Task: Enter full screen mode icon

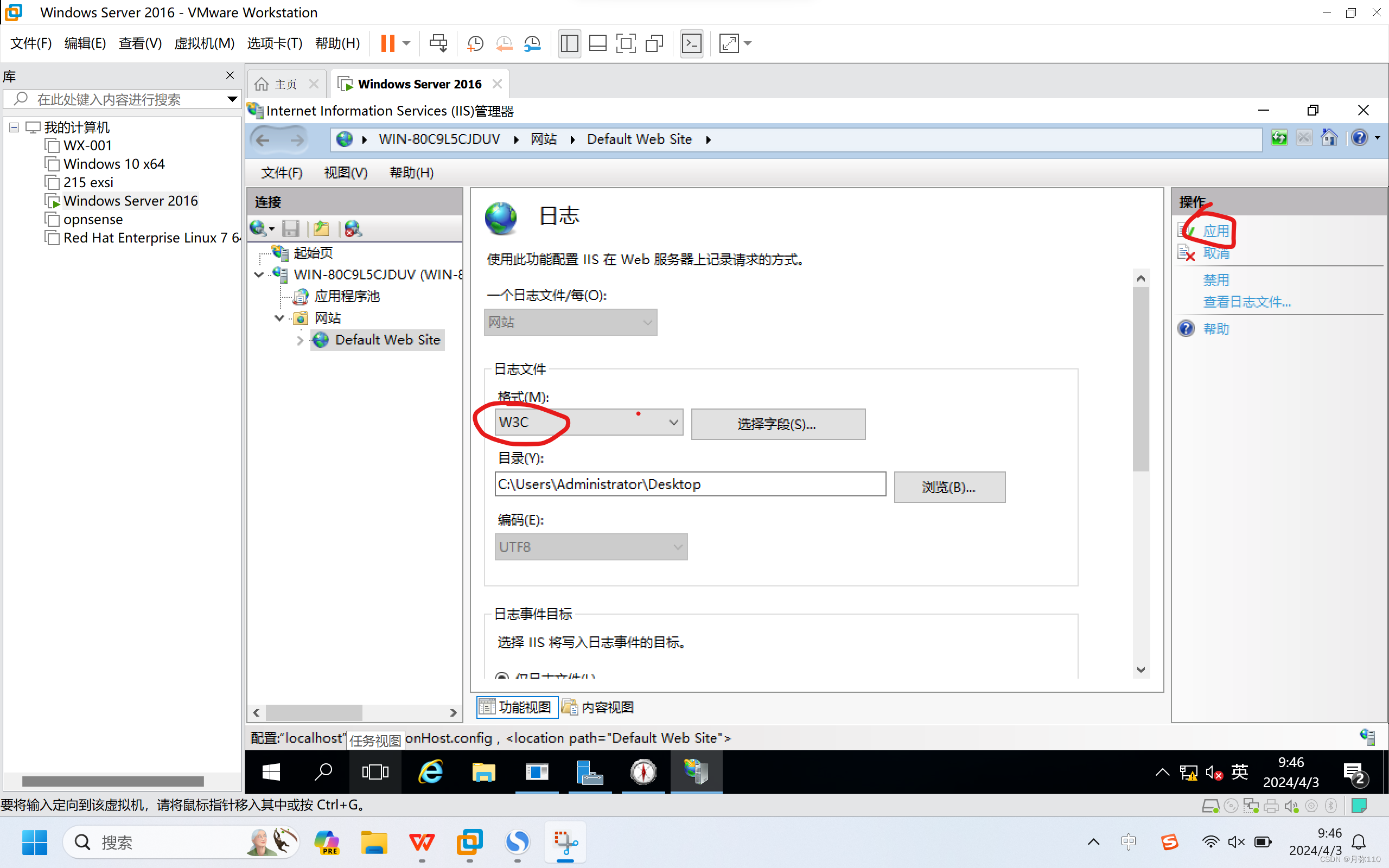Action: pos(626,43)
